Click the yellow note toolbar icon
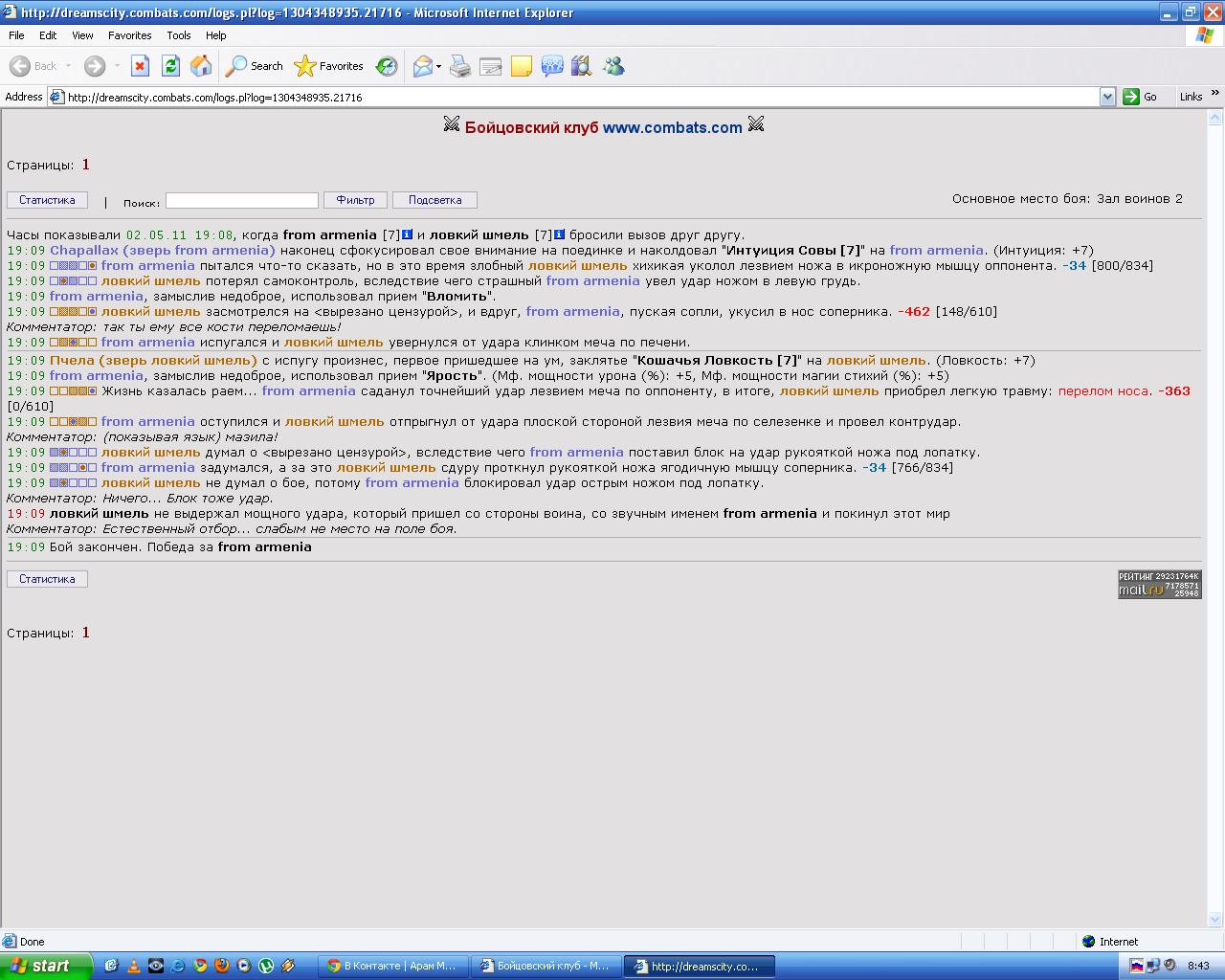 522,66
